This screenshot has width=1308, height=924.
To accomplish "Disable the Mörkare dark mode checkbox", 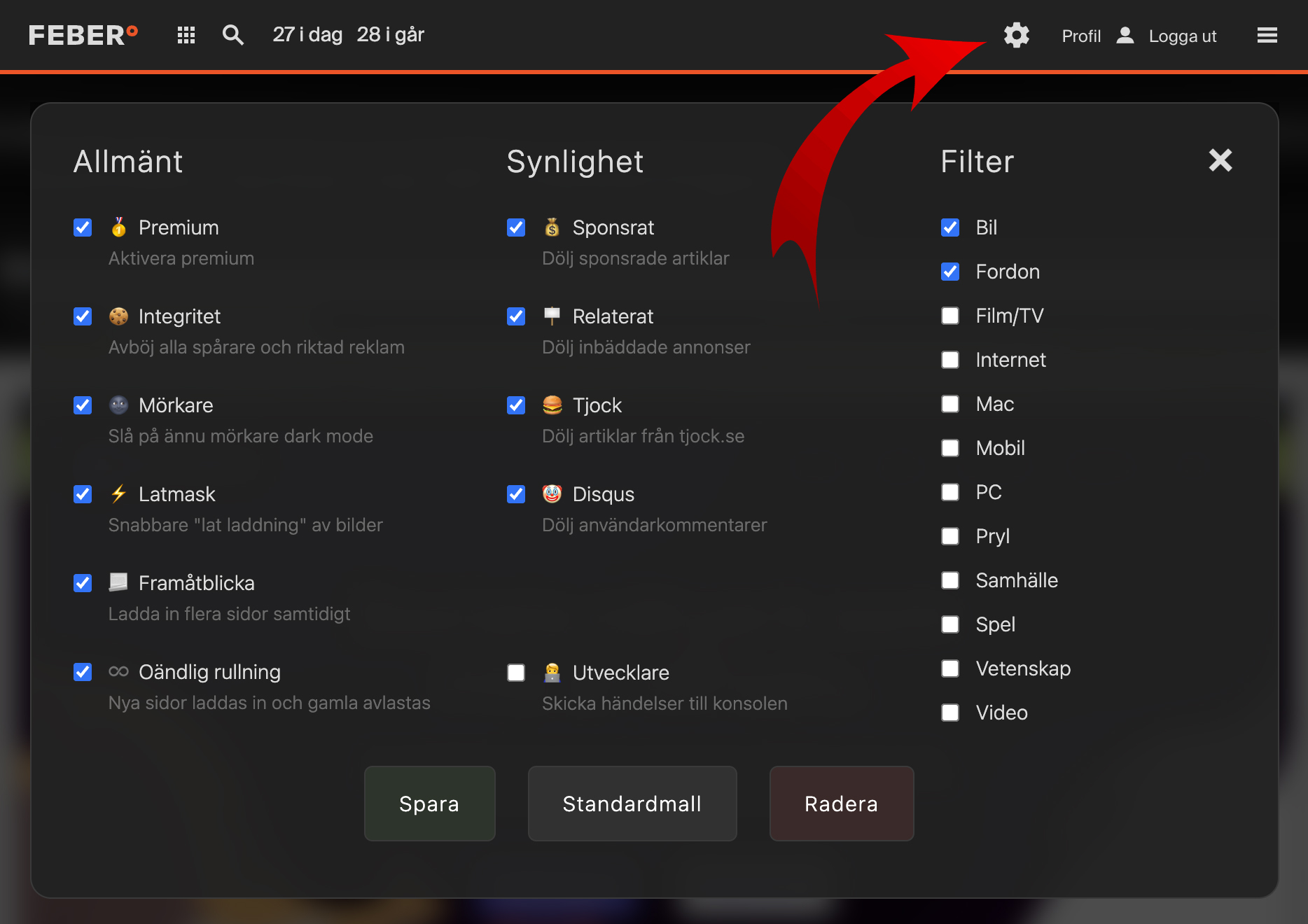I will point(83,405).
